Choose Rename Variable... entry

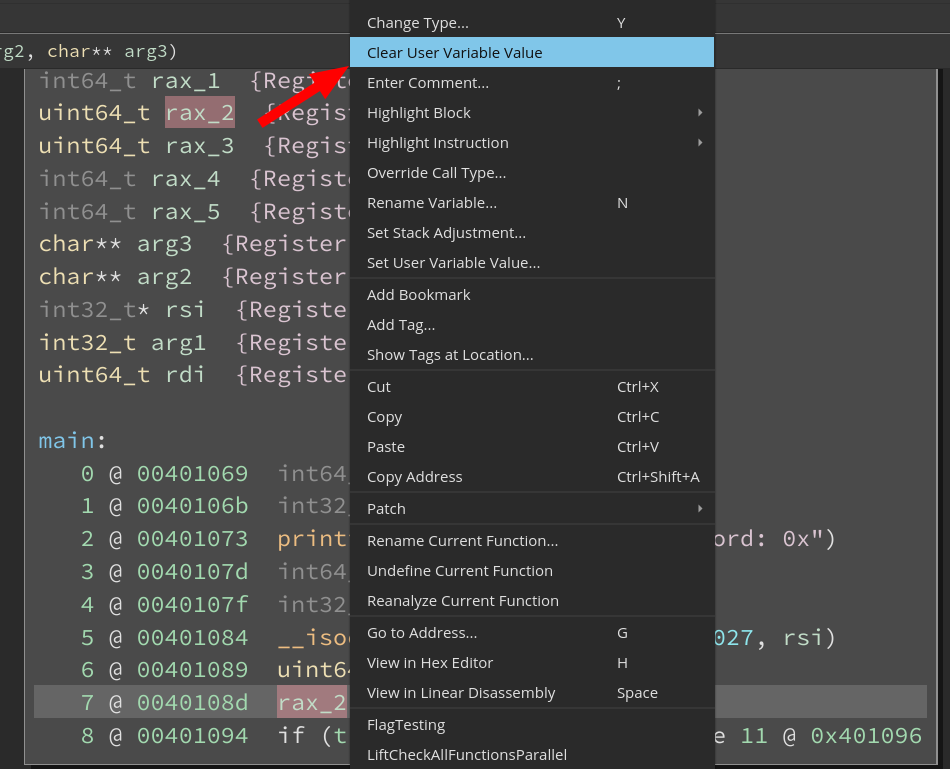(532, 203)
